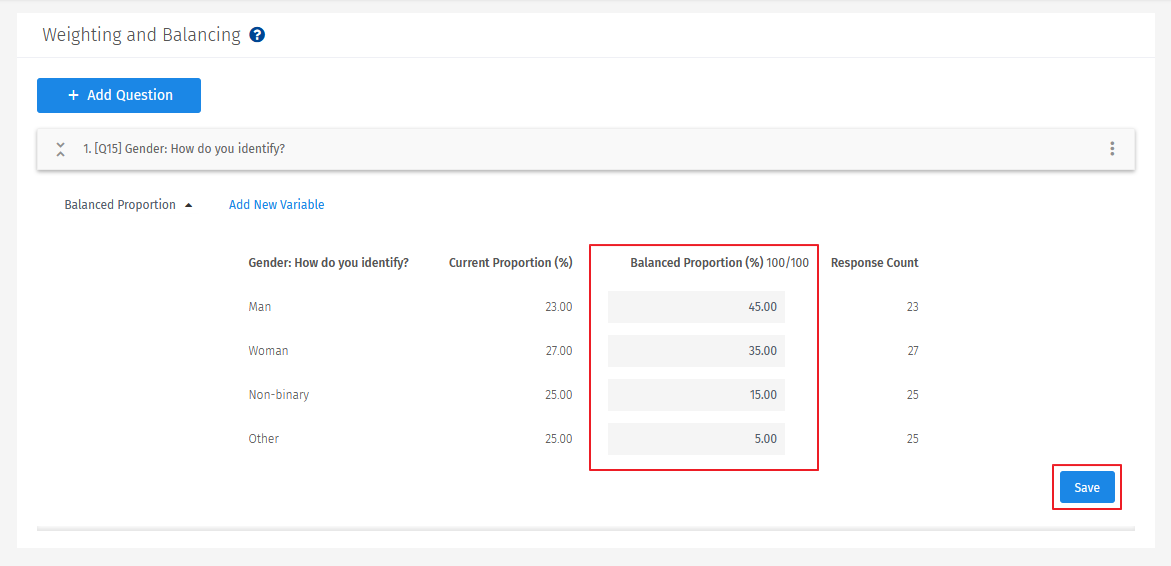Click the Current Proportion (%) column header
This screenshot has height=566, width=1171.
click(x=510, y=263)
